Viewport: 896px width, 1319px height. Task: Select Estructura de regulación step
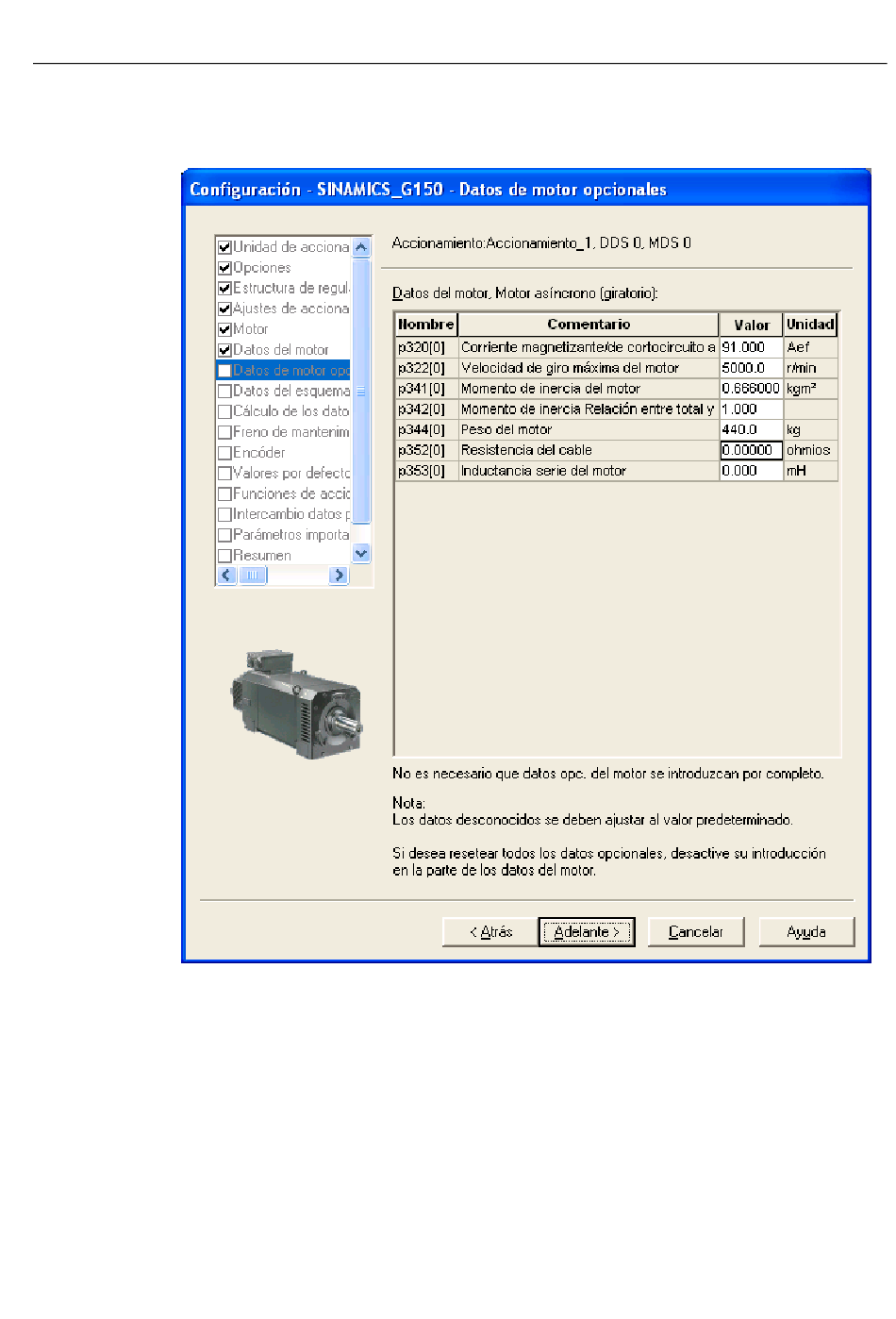291,289
